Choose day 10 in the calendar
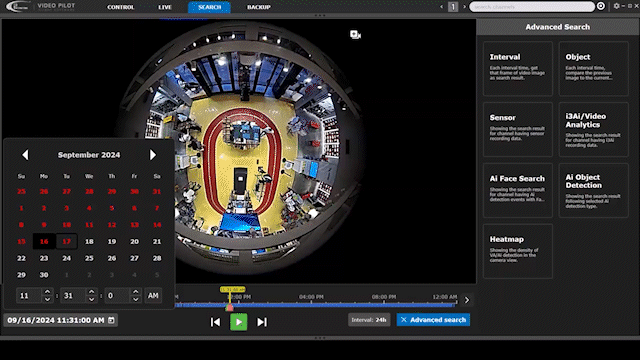The image size is (640, 360). [x=67, y=225]
